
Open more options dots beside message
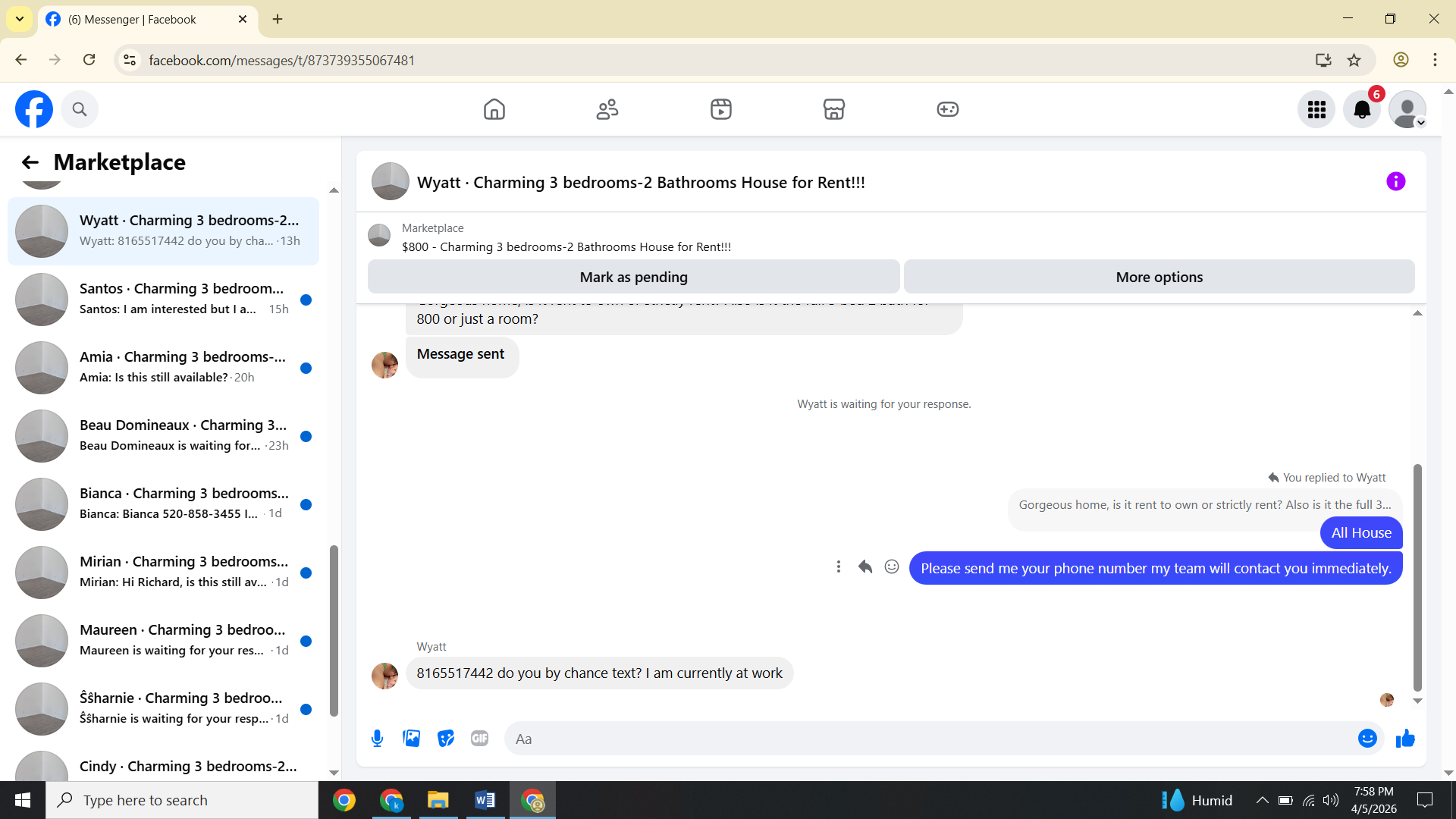[x=838, y=567]
